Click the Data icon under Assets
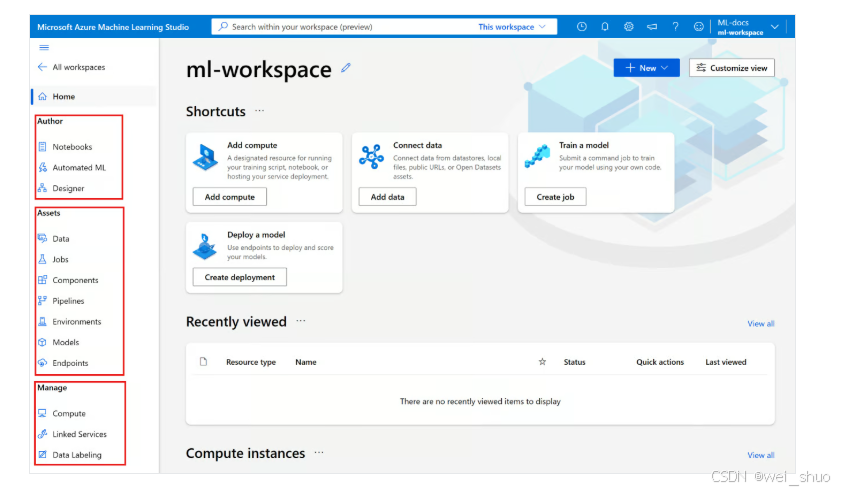 click(x=42, y=238)
